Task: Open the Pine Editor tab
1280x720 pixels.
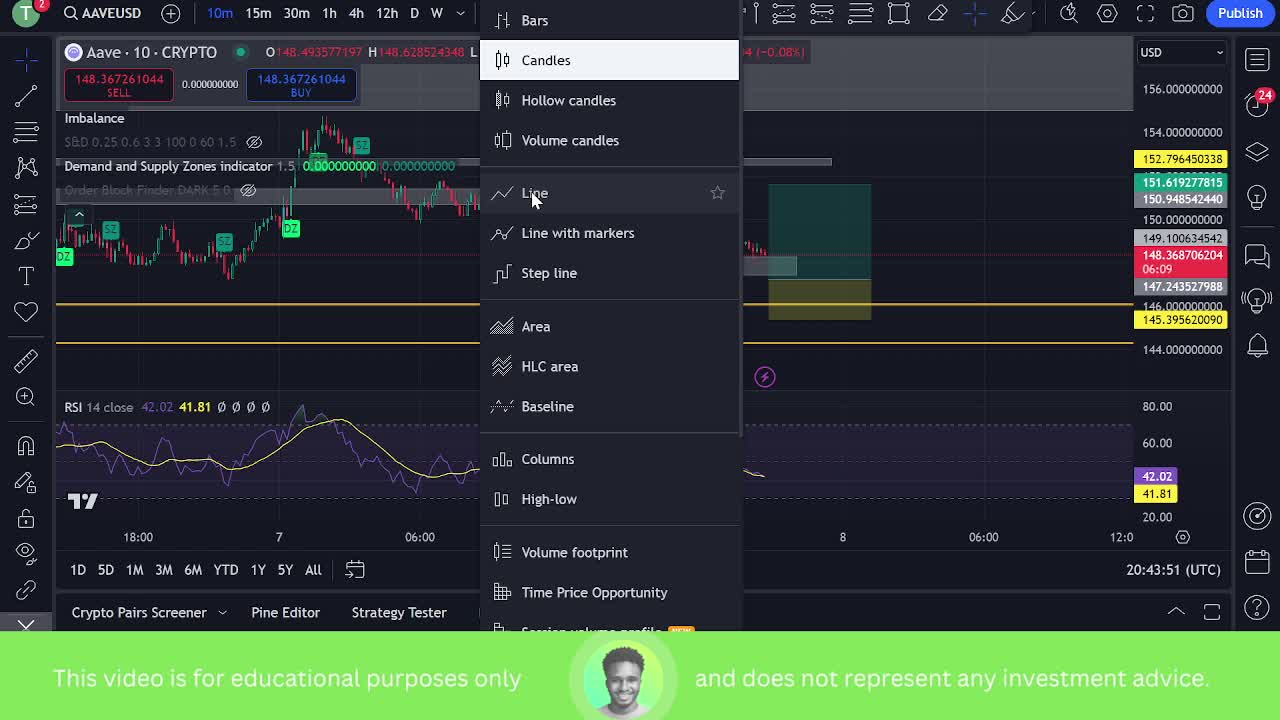Action: point(285,612)
